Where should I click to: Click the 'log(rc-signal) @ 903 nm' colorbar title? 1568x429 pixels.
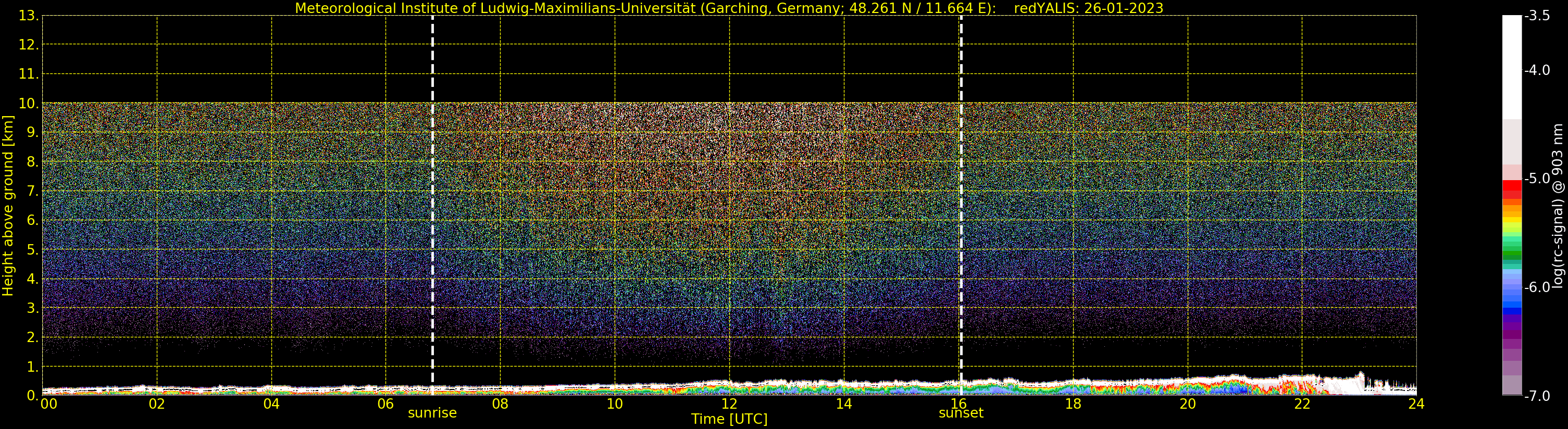pyautogui.click(x=1558, y=206)
